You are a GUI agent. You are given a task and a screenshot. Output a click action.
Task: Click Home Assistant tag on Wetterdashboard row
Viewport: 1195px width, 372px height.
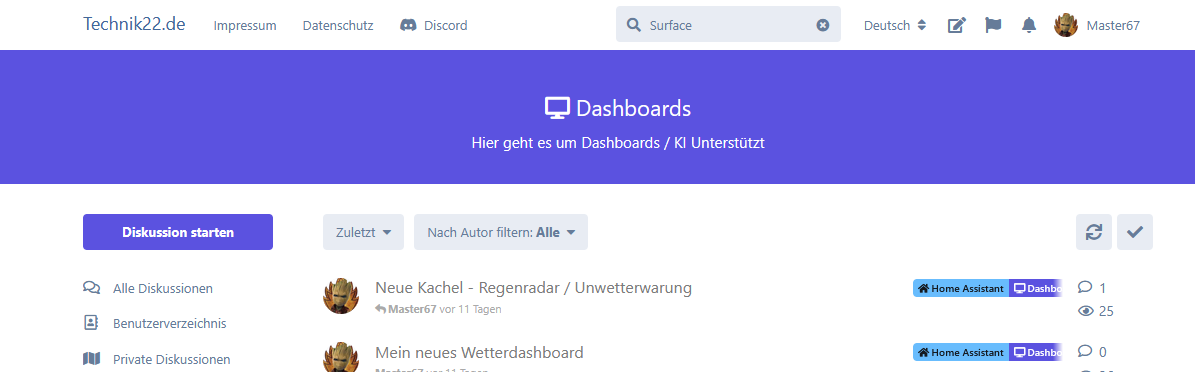coord(961,352)
